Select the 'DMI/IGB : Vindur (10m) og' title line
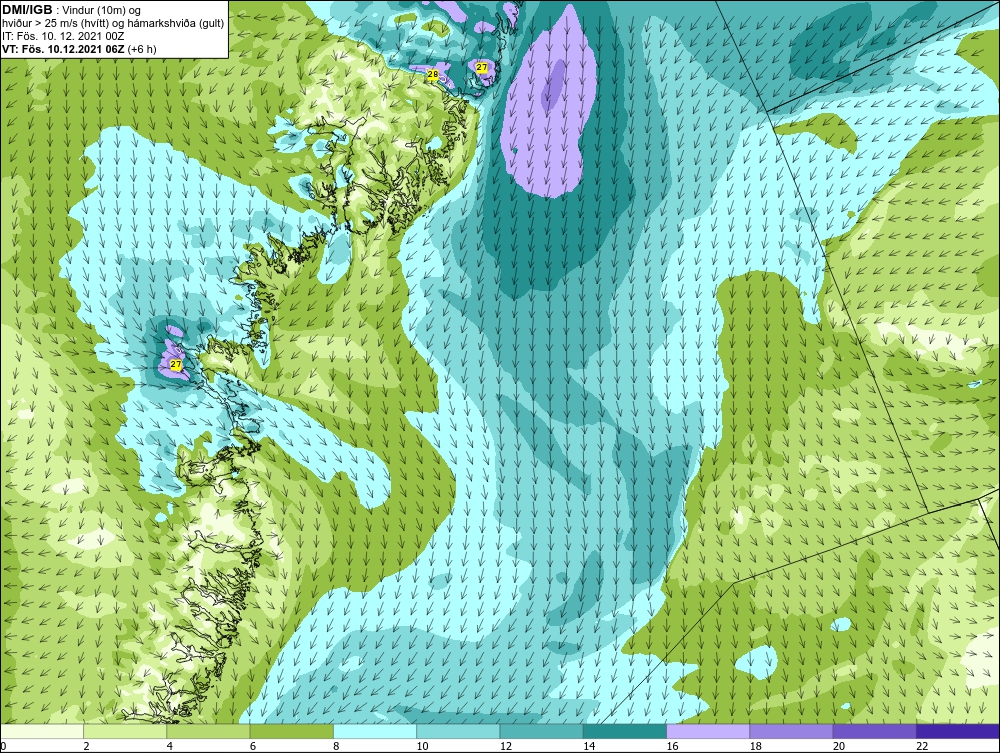The width and height of the screenshot is (1000, 753). pos(72,10)
